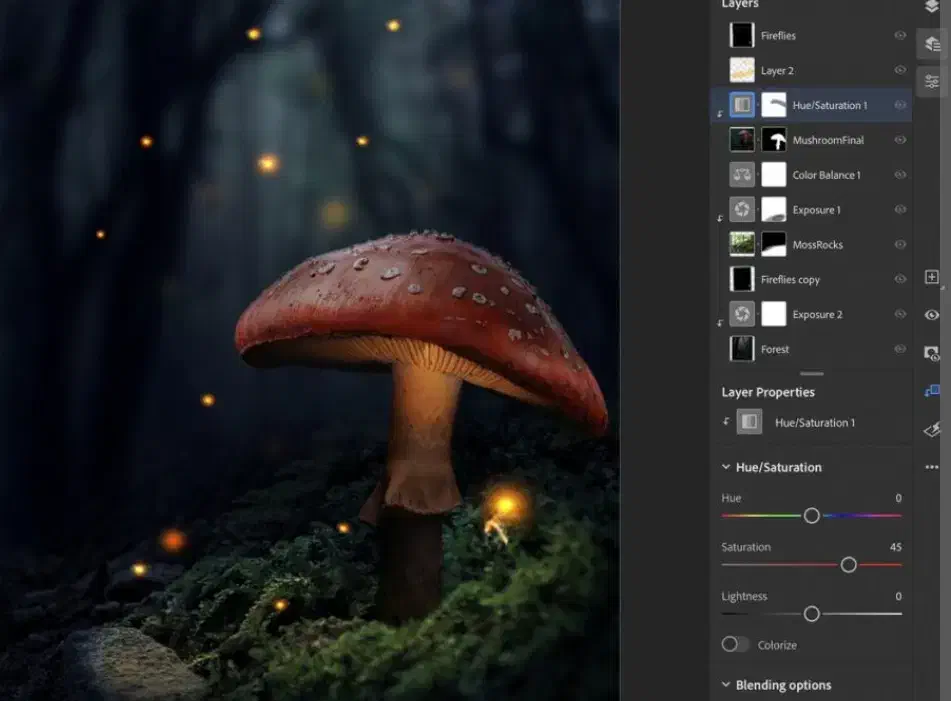
Task: Enable the Colorize toggle
Action: pos(736,645)
